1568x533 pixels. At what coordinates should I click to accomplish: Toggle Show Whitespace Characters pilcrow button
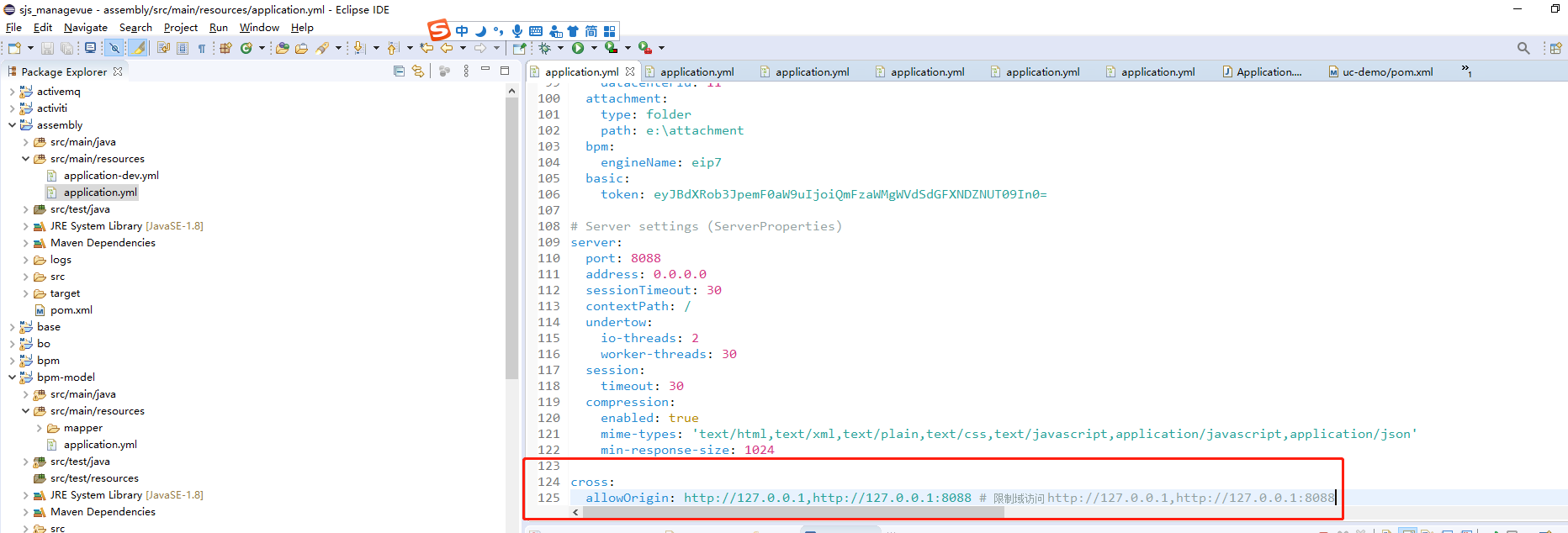202,48
